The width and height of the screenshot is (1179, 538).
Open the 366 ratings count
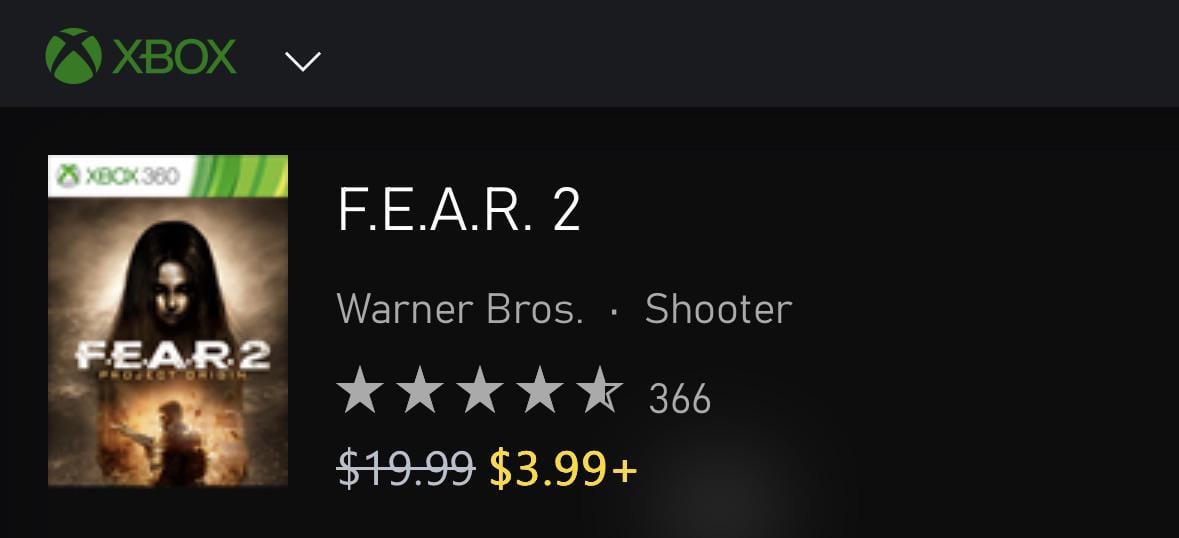pyautogui.click(x=679, y=399)
